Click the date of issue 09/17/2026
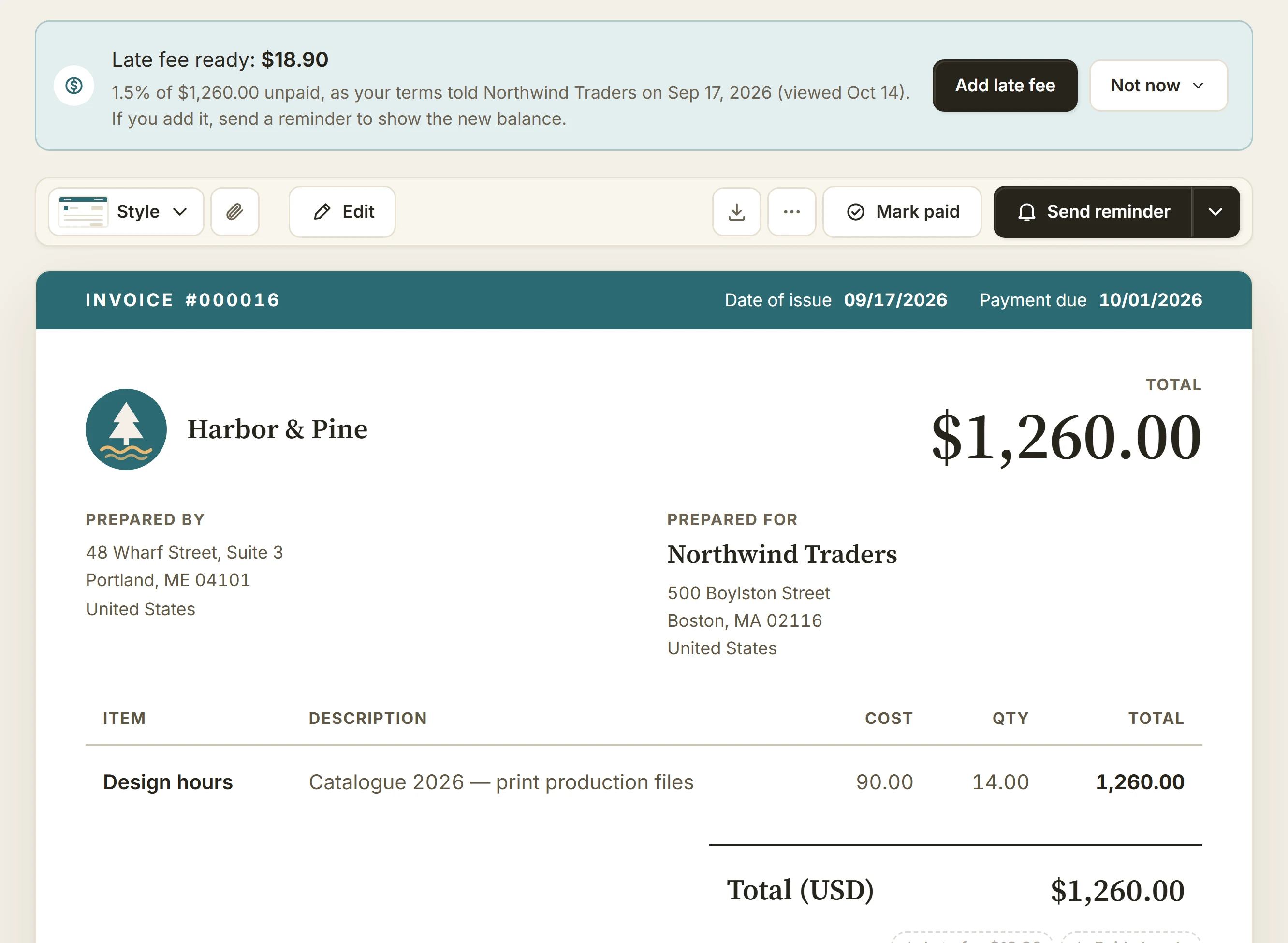 coord(895,300)
